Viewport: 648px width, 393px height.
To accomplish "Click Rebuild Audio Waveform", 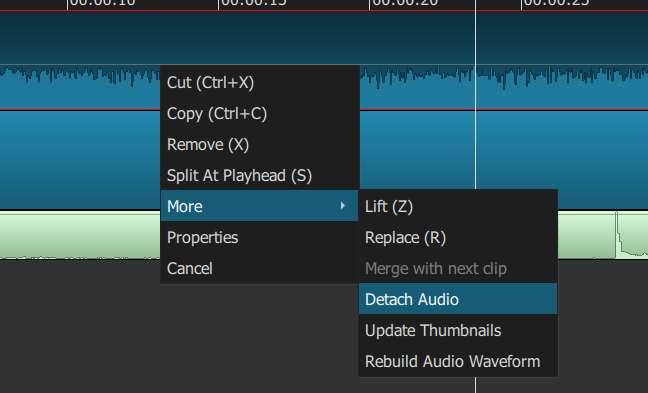I will pos(458,361).
